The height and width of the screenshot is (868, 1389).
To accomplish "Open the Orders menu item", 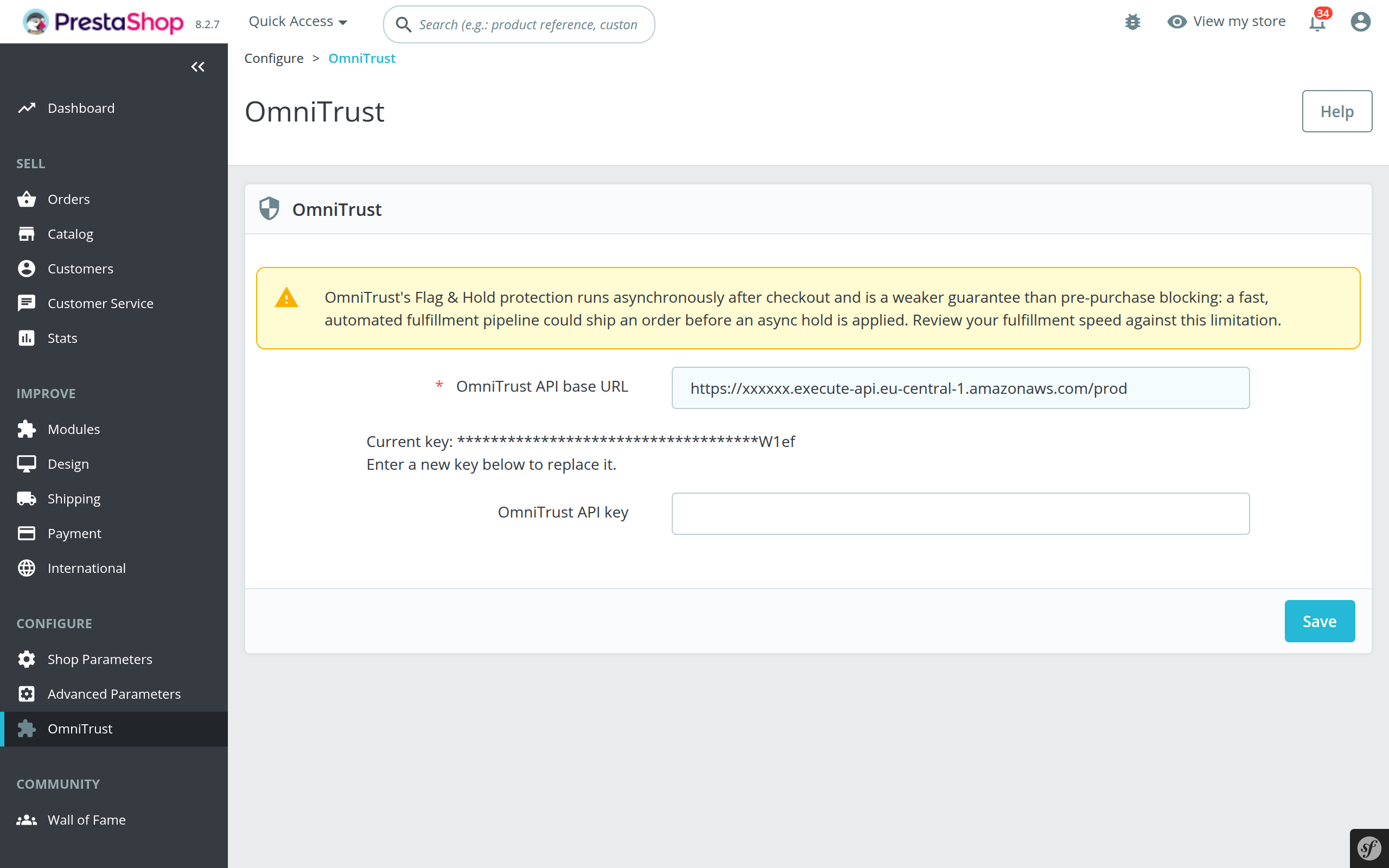I will tap(113, 199).
